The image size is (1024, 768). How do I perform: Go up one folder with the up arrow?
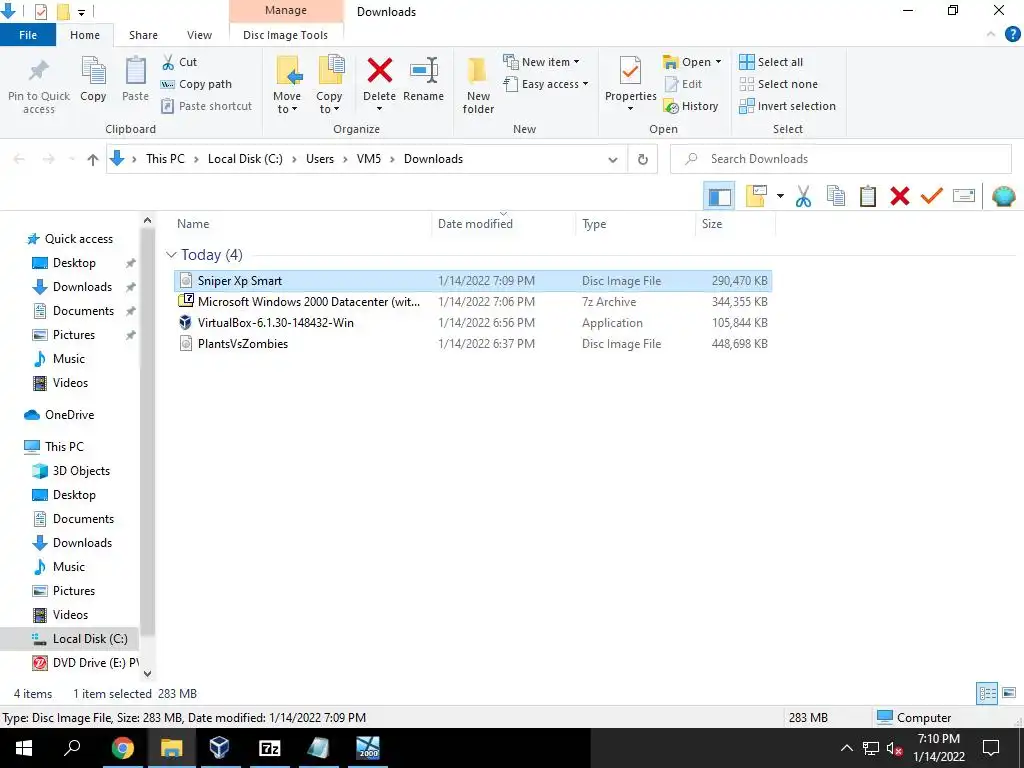92,159
